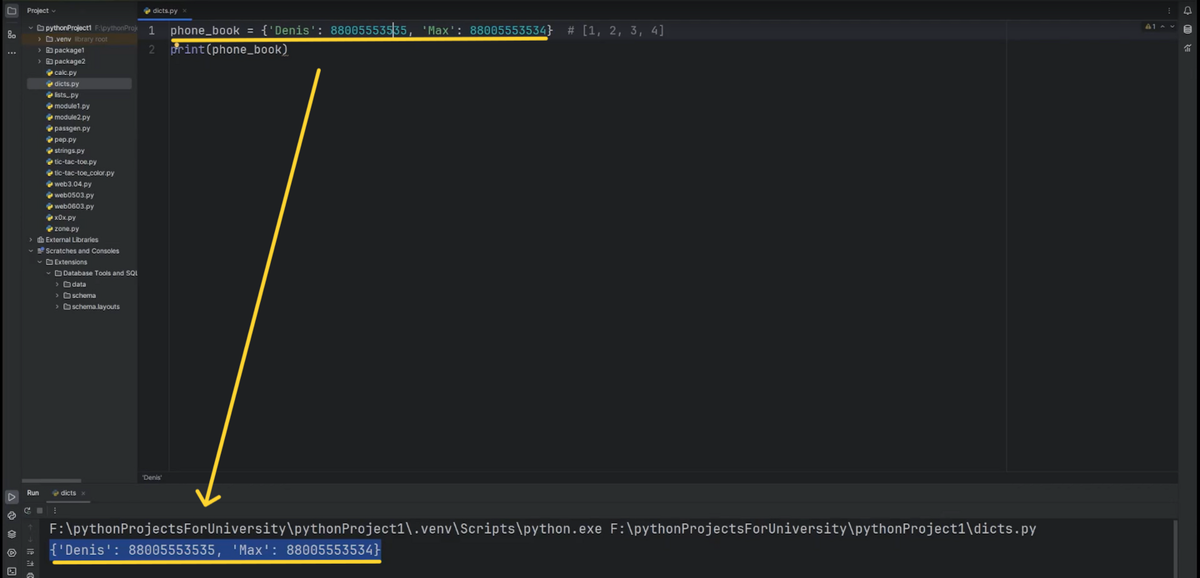Click the comment # [1, 2, 3, 4]
The image size is (1200, 578).
click(x=616, y=31)
